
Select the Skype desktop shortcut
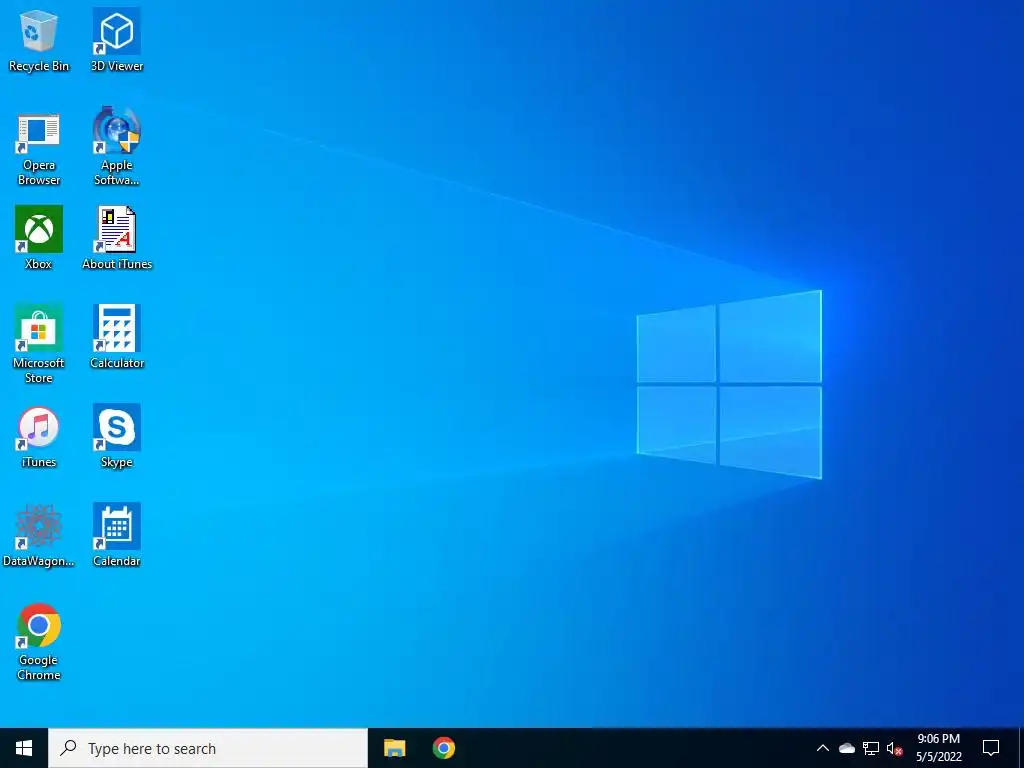tap(117, 436)
